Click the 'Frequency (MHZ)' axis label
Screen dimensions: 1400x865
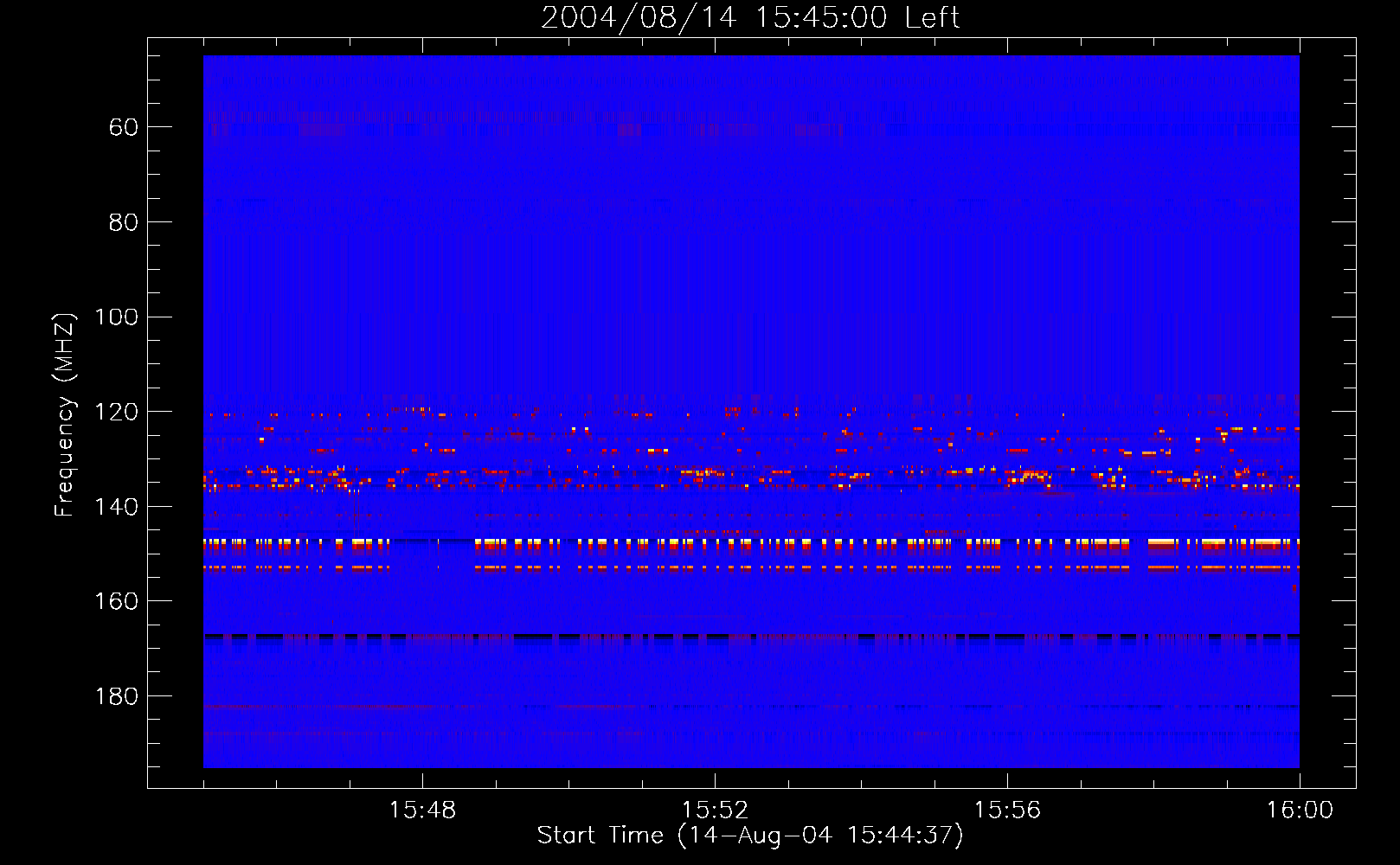64,414
